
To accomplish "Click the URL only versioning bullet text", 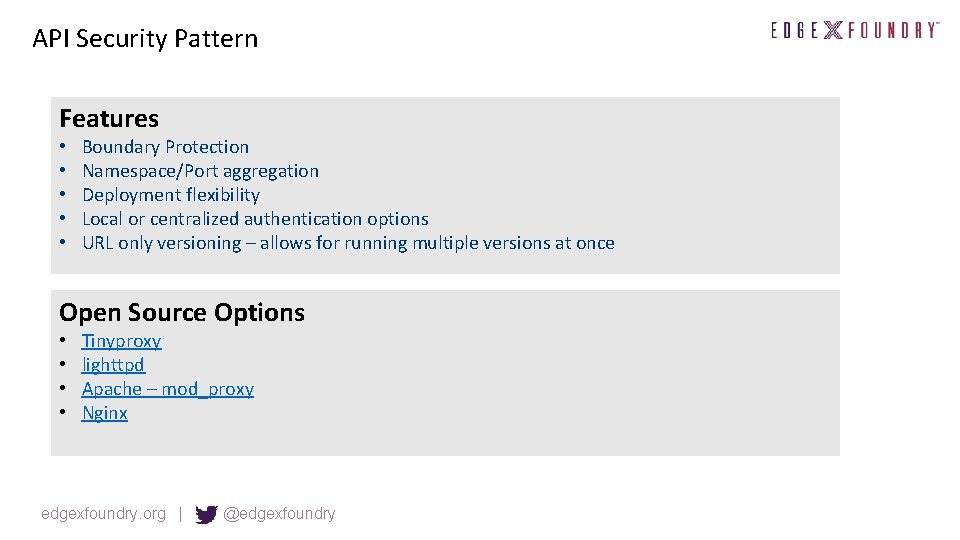I will [348, 243].
